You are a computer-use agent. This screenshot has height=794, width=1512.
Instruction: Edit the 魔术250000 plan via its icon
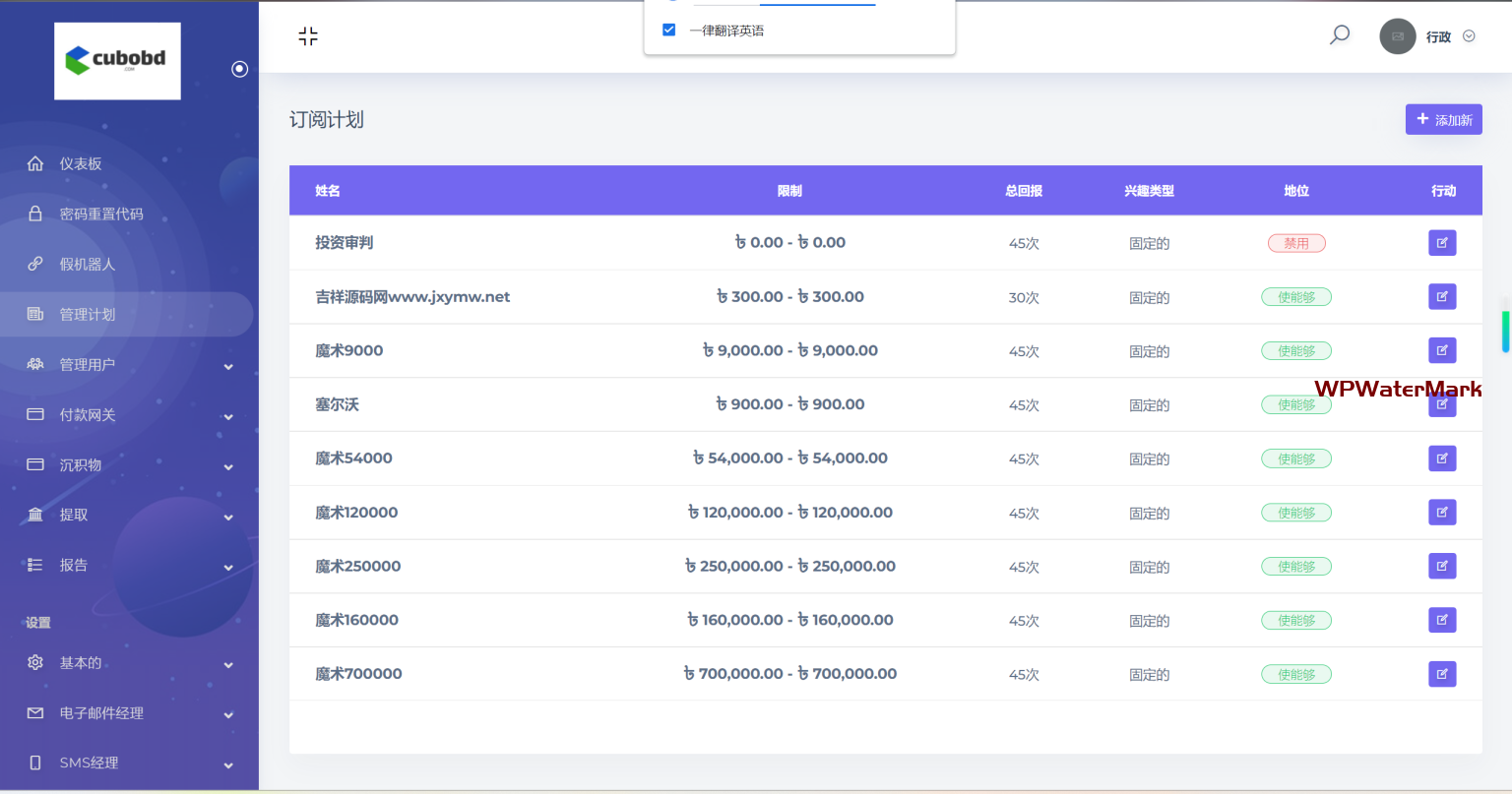pyautogui.click(x=1442, y=566)
